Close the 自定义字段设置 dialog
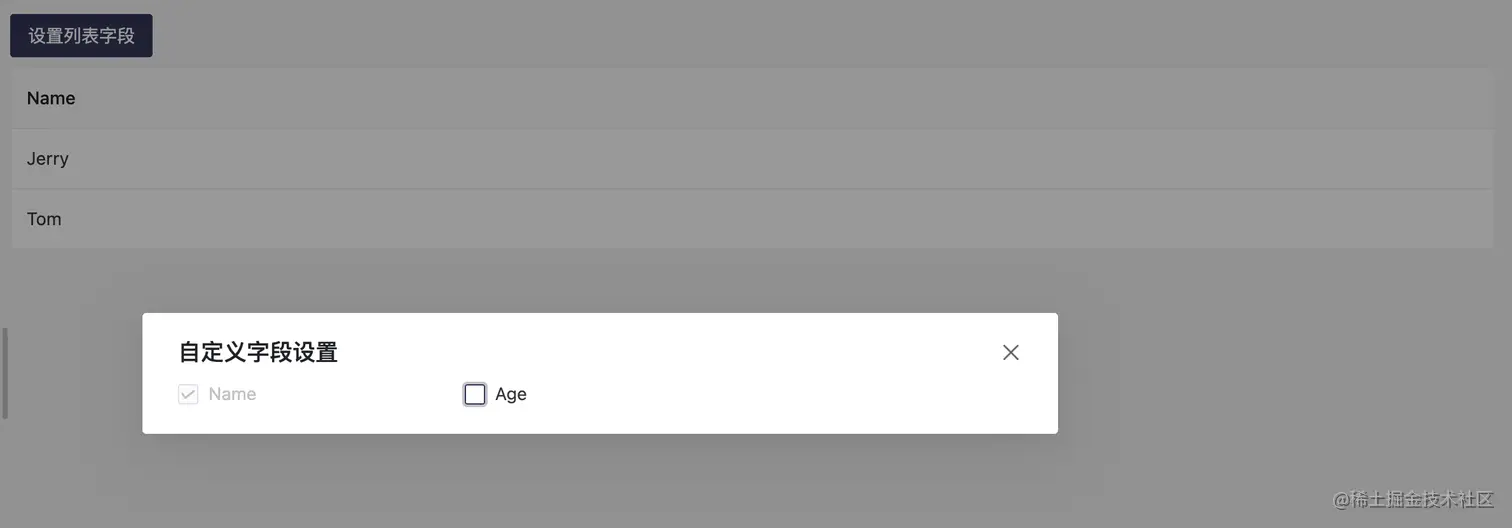This screenshot has width=1512, height=528. [1010, 352]
